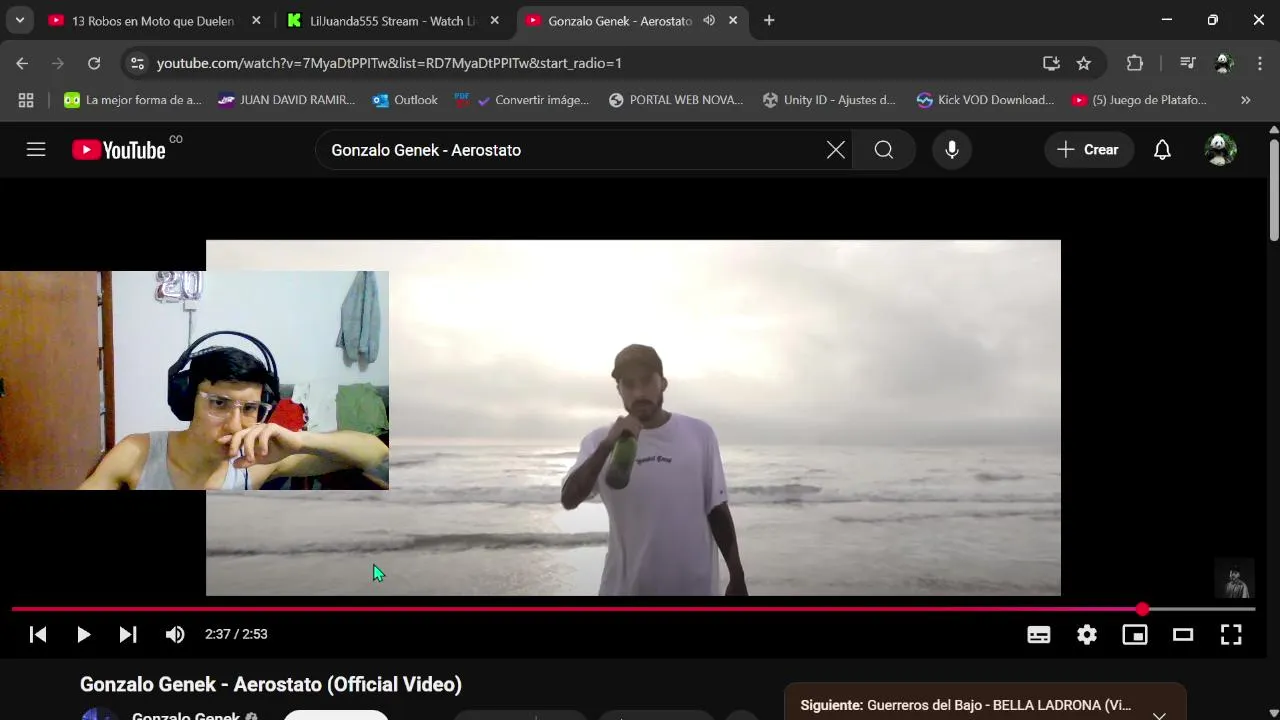Start voice search with the microphone icon
This screenshot has height=720, width=1280.
952,150
